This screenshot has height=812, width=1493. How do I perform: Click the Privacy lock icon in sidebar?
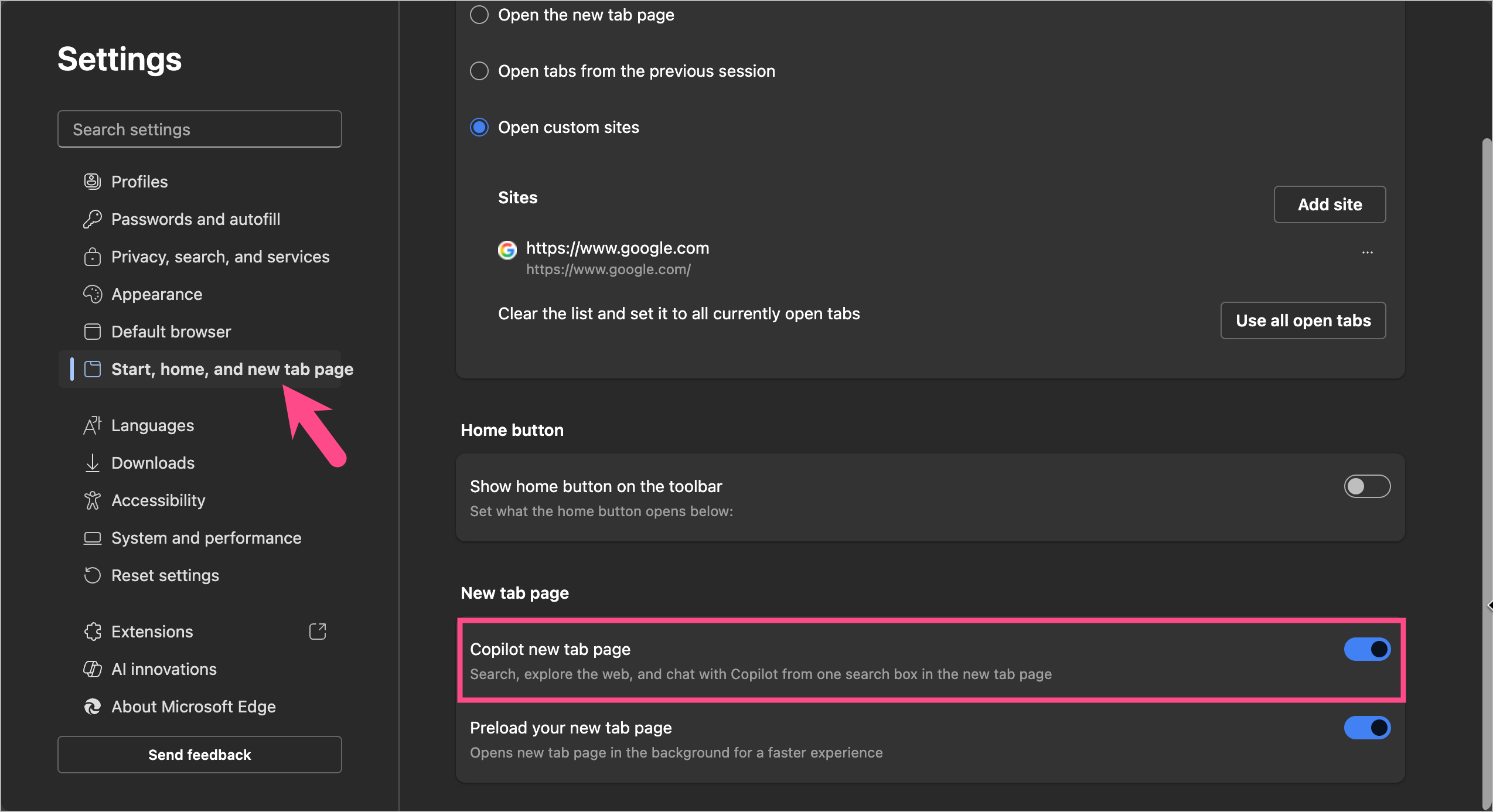pyautogui.click(x=92, y=257)
